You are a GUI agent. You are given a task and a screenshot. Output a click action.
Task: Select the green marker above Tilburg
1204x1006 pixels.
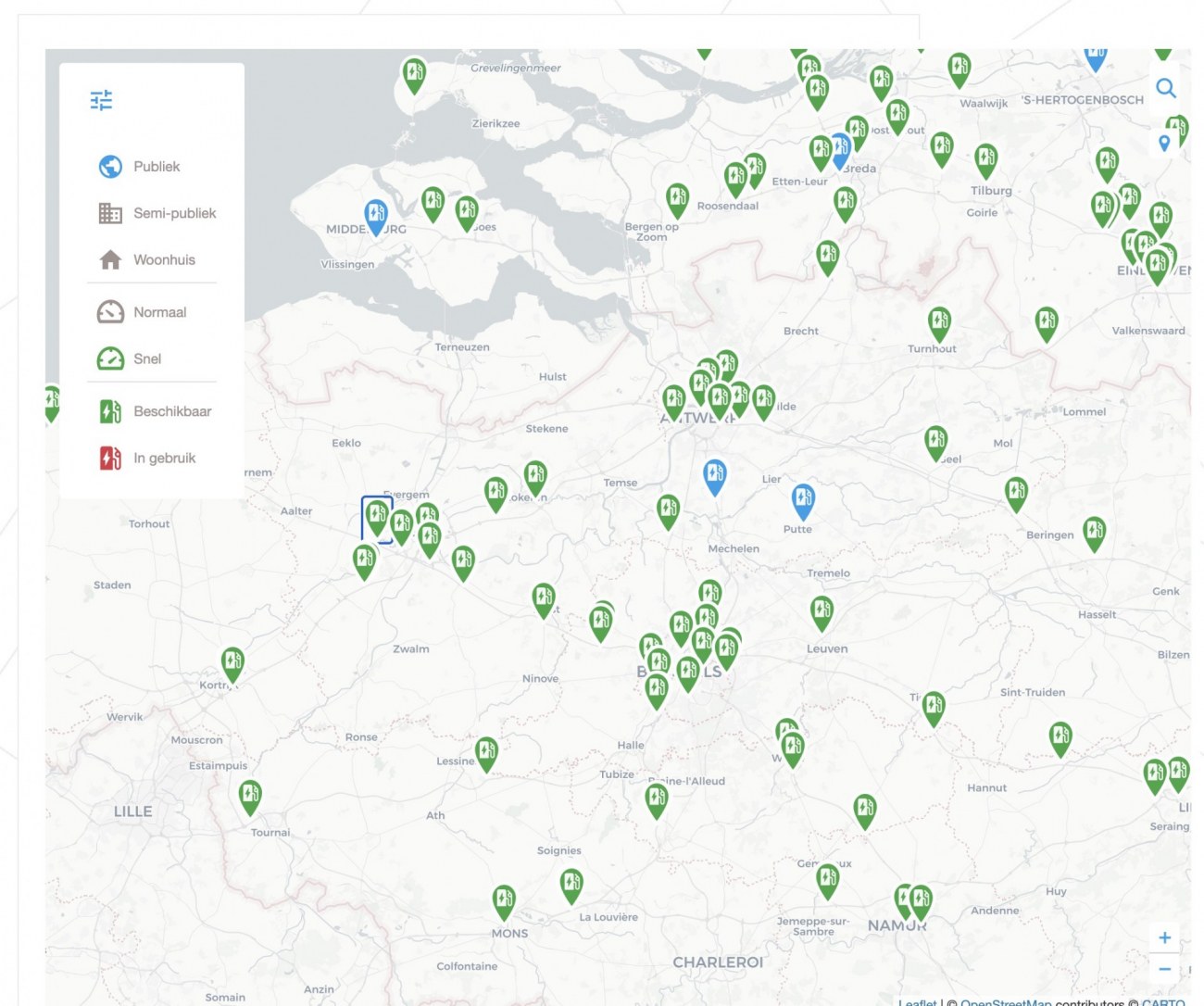pyautogui.click(x=985, y=161)
